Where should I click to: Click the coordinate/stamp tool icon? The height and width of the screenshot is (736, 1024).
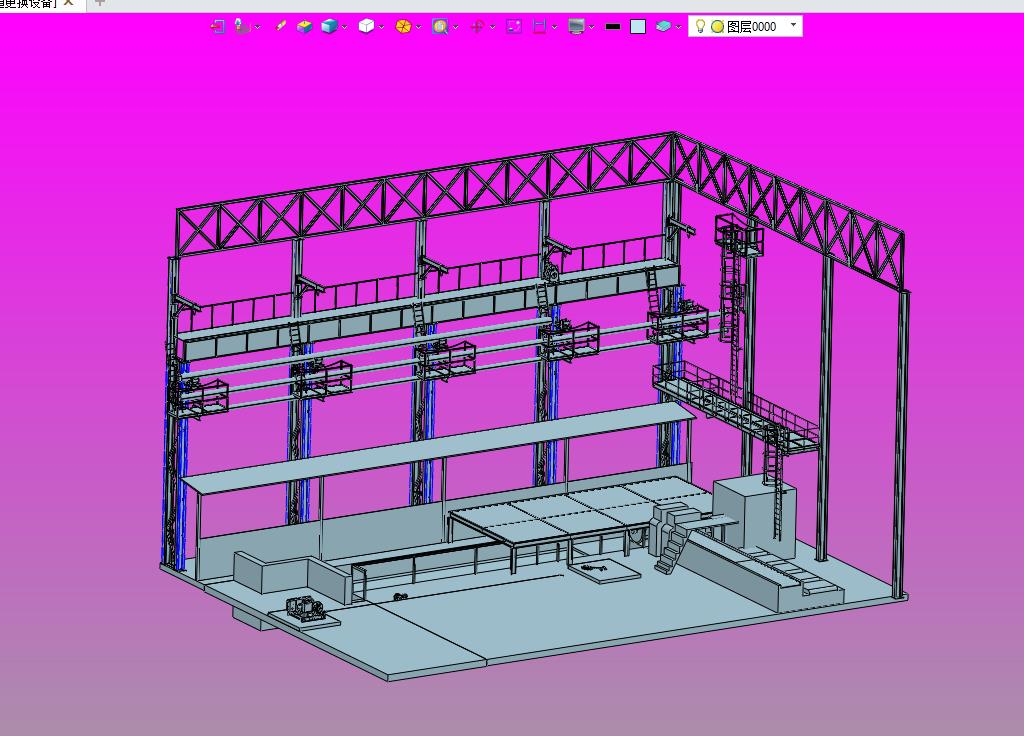242,26
